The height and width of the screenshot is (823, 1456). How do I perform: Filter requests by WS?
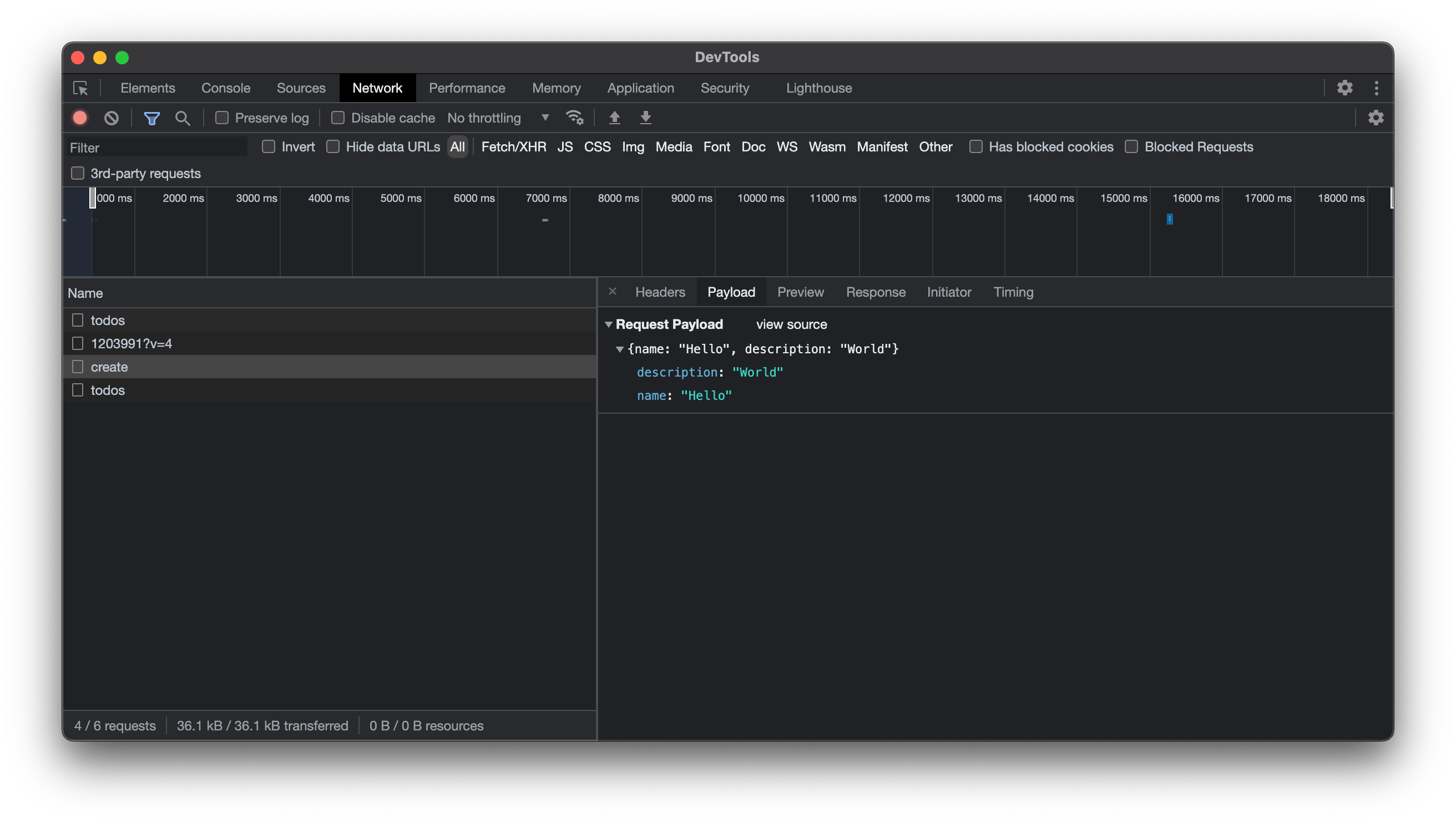[786, 147]
